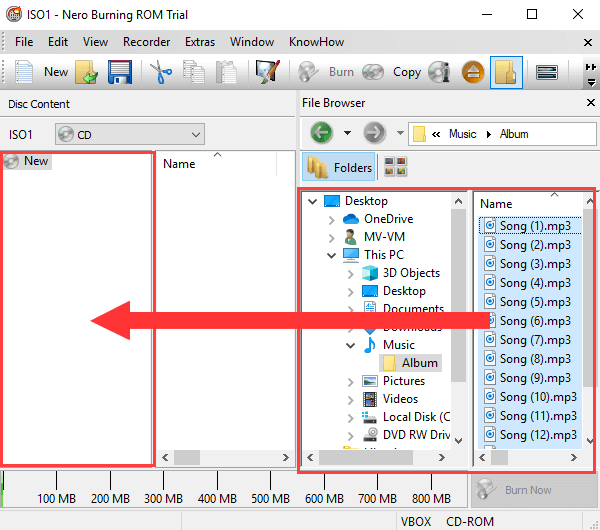Select the New disc node in Disc Content
Viewport: 600px width, 530px height.
(x=28, y=161)
